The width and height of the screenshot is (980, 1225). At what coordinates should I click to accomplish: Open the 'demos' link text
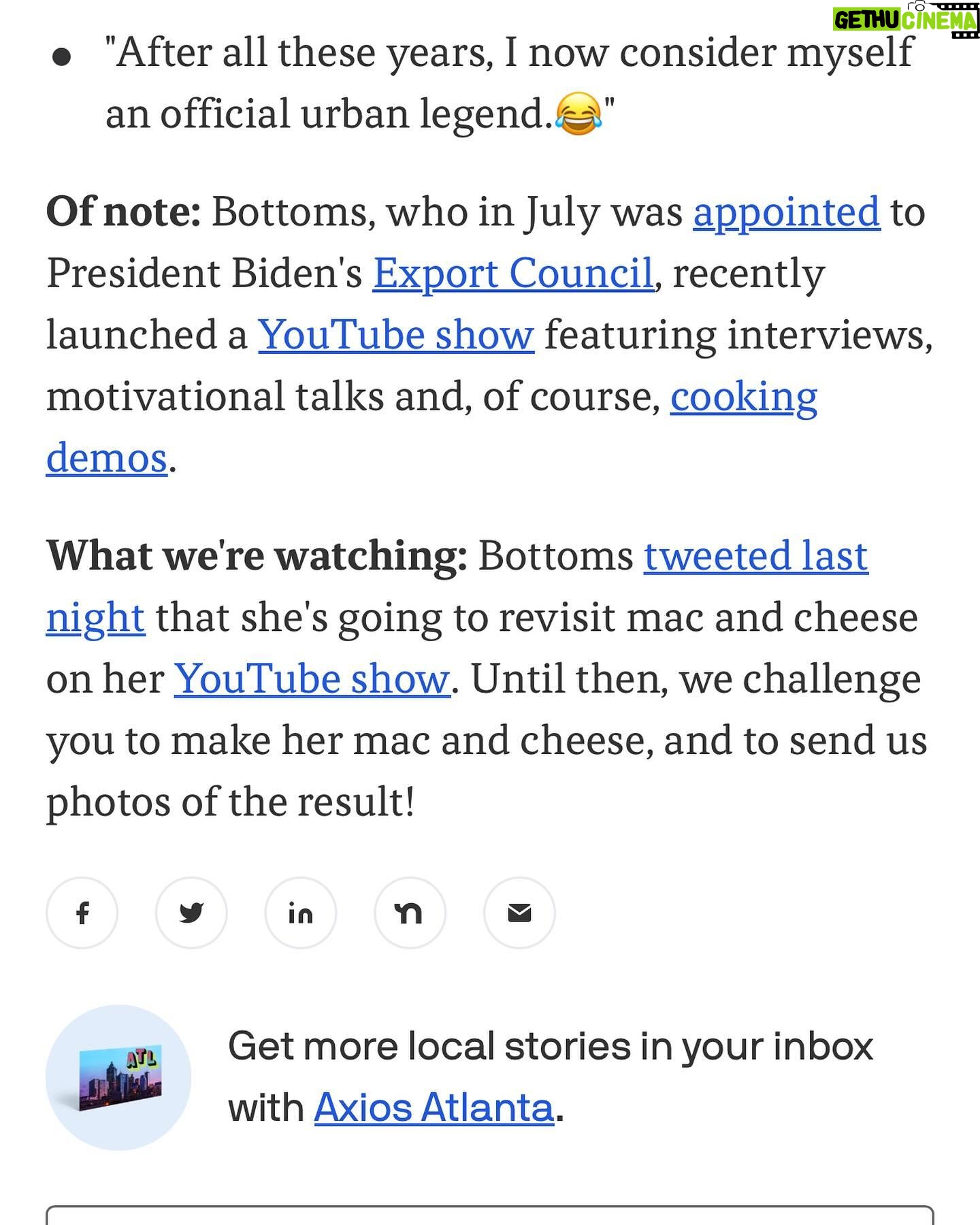click(107, 457)
